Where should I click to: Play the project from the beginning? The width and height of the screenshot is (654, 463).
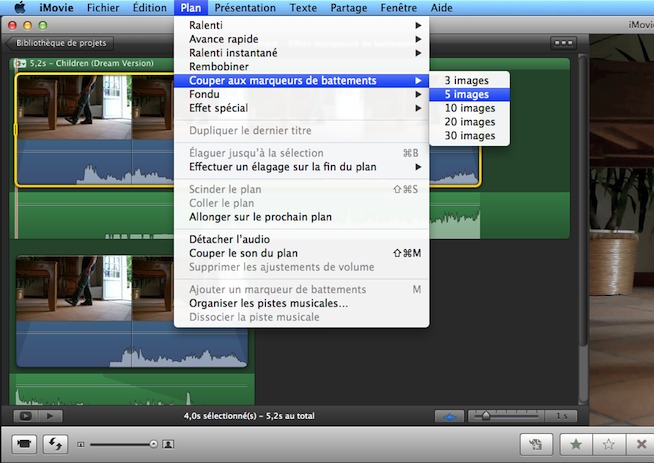(50, 416)
